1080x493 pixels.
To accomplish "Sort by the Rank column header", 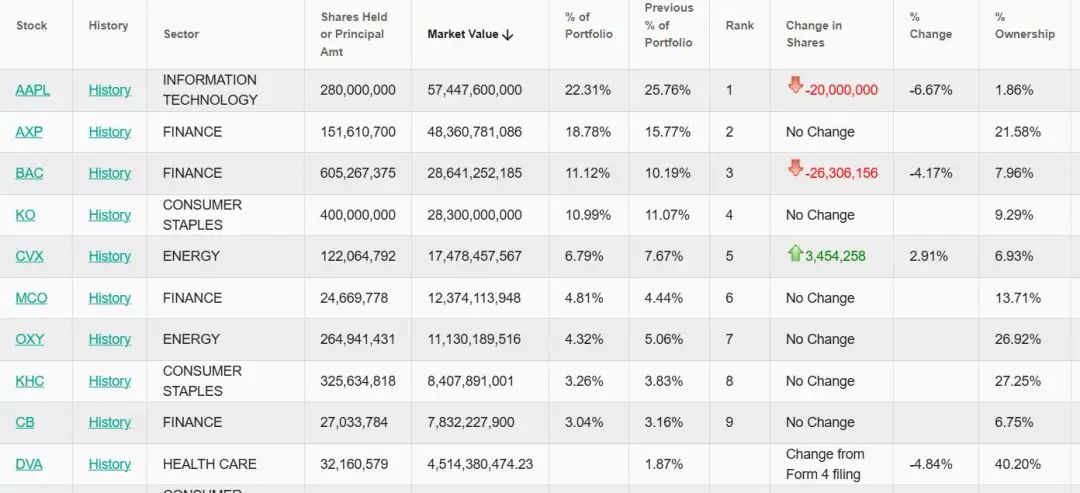I will point(740,25).
